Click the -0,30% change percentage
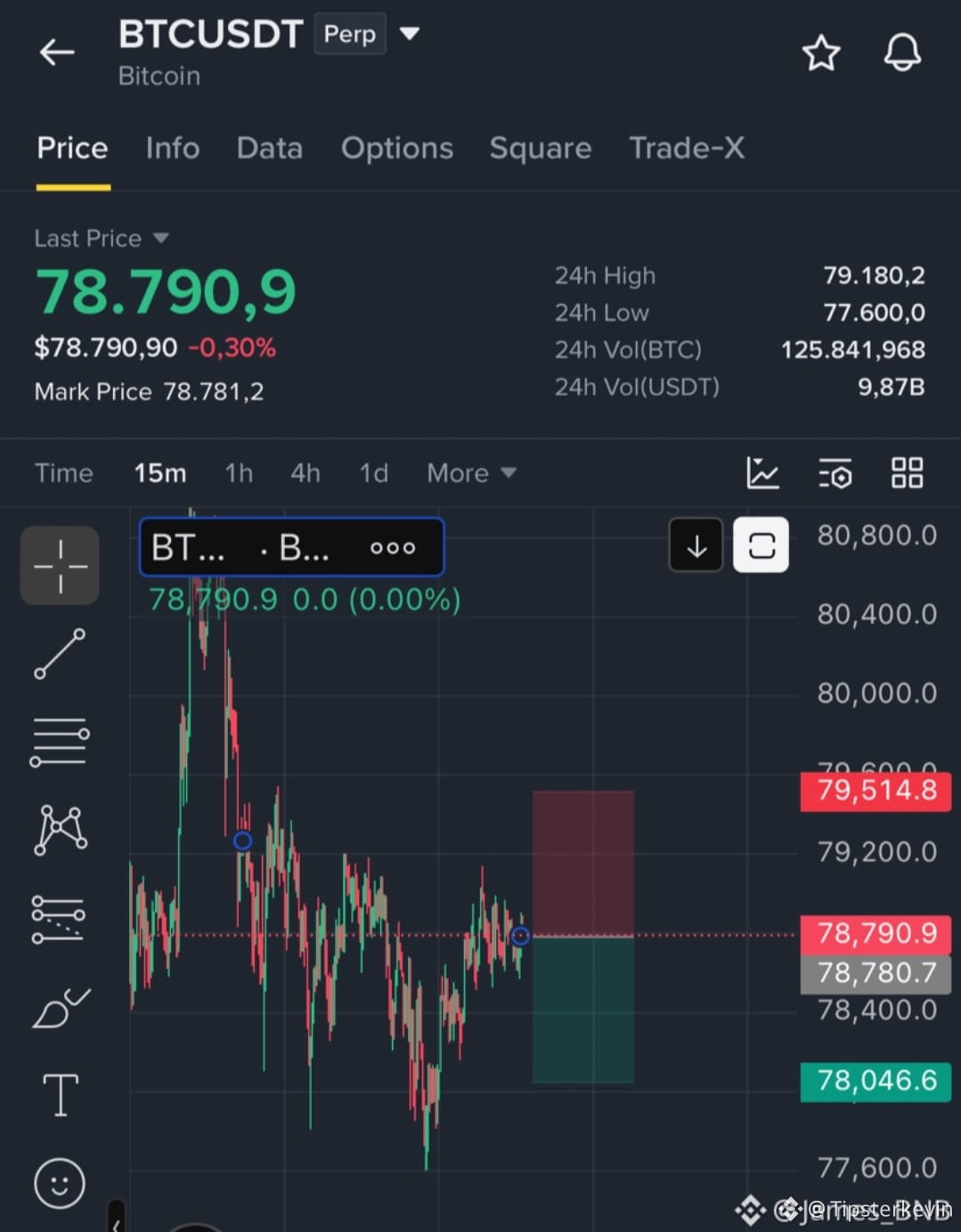This screenshot has height=1232, width=961. click(232, 347)
